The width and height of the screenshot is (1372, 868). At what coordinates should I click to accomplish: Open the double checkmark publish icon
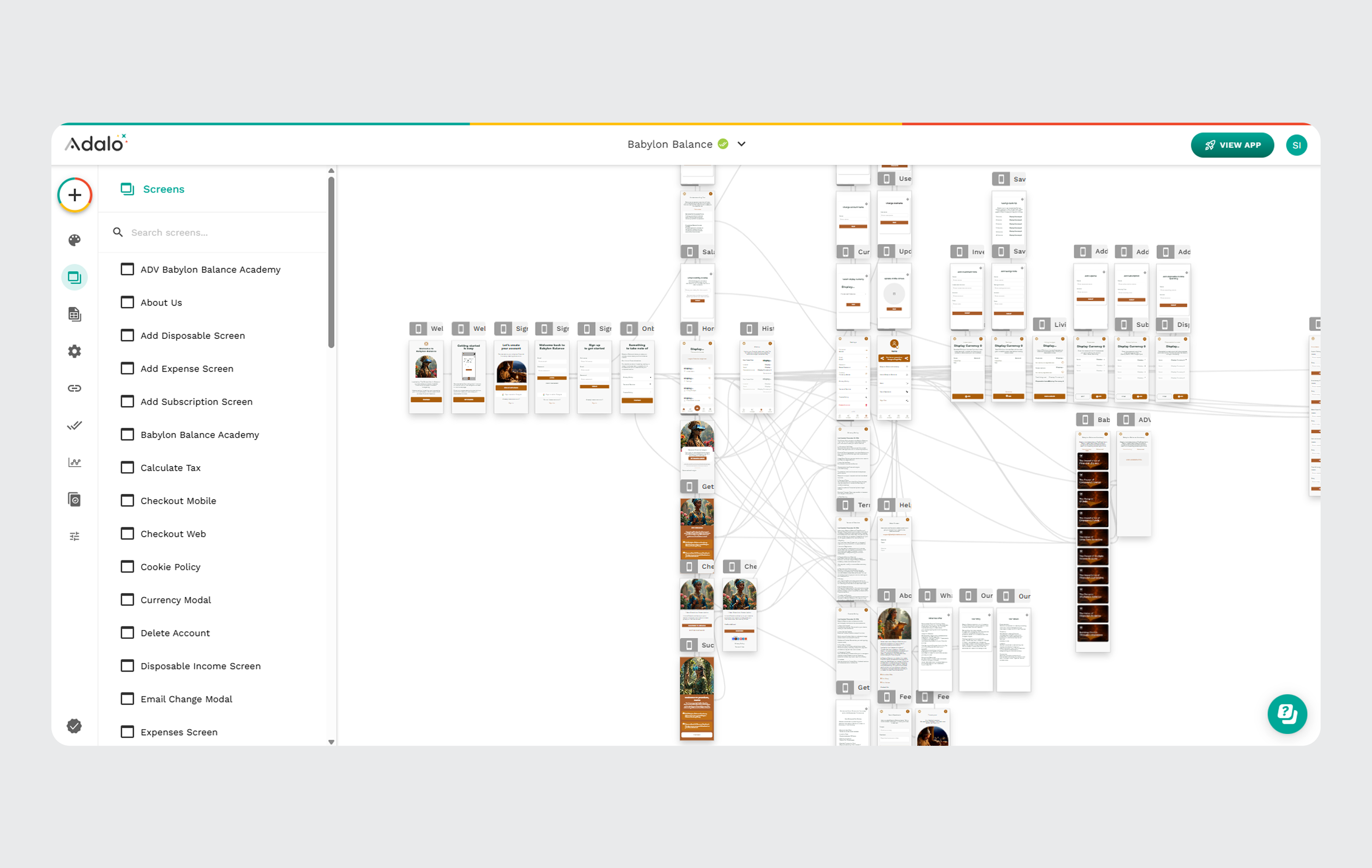tap(75, 425)
